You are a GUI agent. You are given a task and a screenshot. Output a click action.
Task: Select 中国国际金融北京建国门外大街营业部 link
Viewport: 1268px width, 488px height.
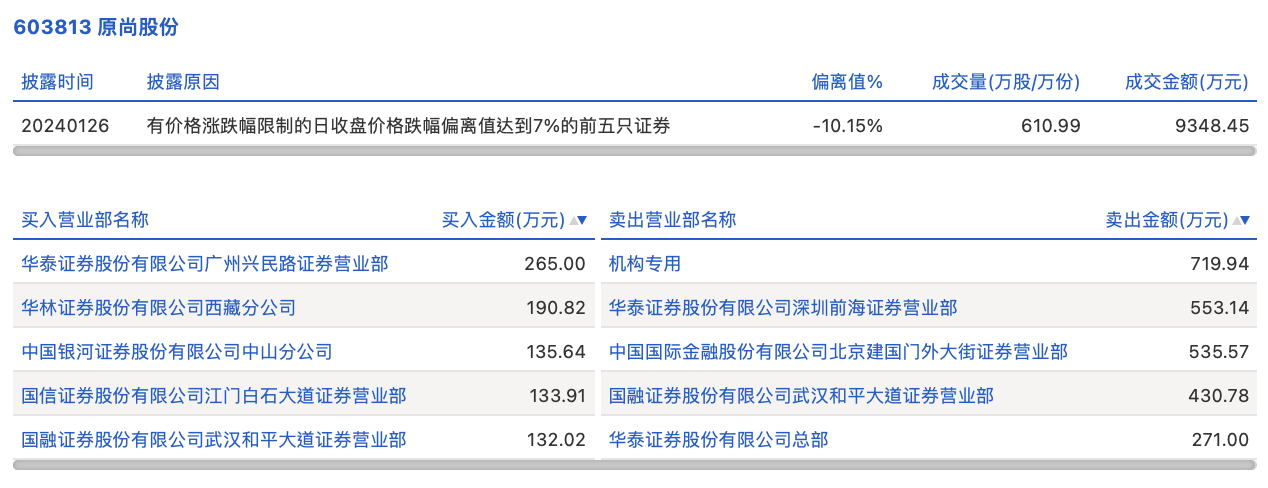[838, 352]
